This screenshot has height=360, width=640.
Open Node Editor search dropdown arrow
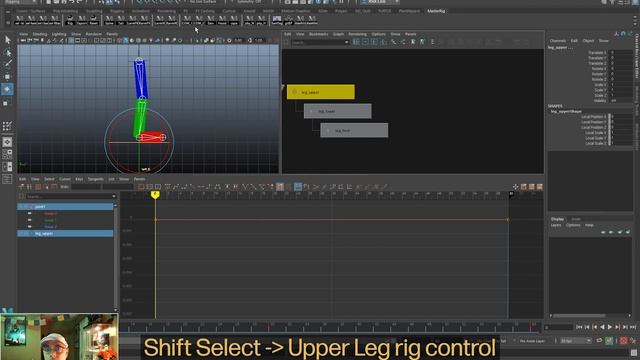coord(347,42)
